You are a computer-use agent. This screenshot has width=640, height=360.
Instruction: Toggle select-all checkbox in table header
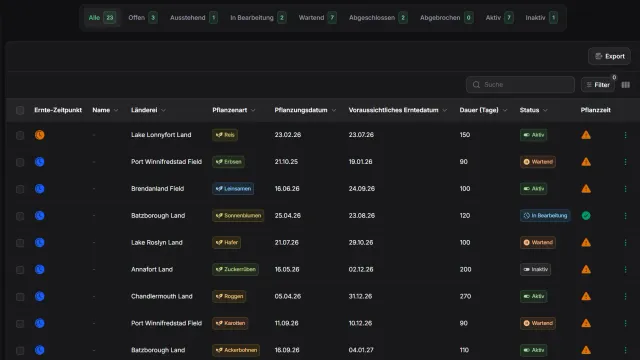tap(20, 110)
